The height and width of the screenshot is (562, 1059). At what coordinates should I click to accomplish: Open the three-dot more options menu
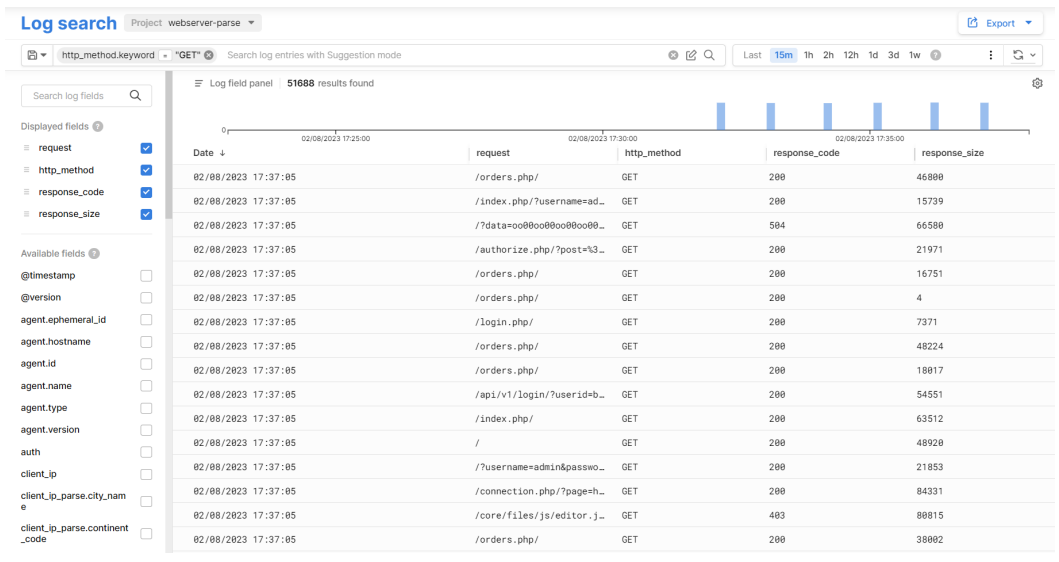pos(990,55)
